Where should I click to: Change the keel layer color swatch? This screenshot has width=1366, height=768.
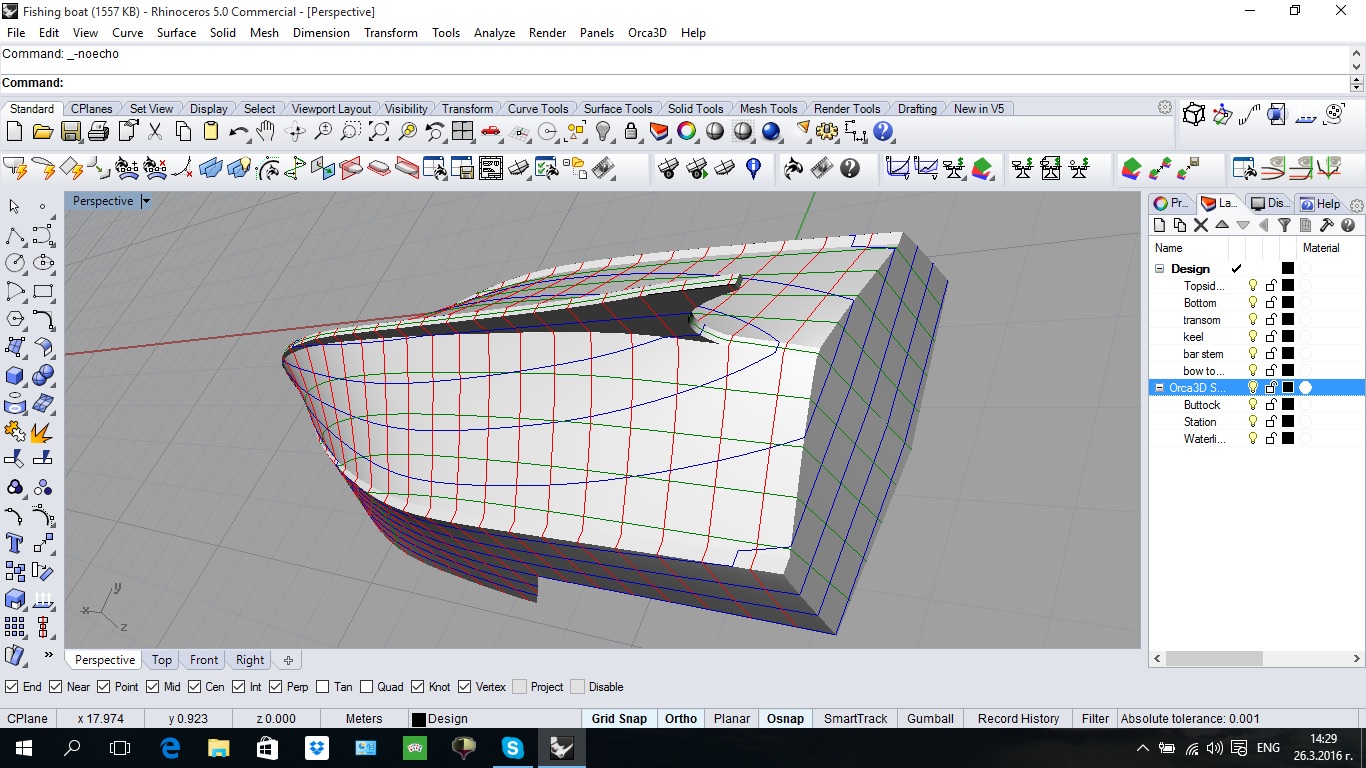(1288, 337)
